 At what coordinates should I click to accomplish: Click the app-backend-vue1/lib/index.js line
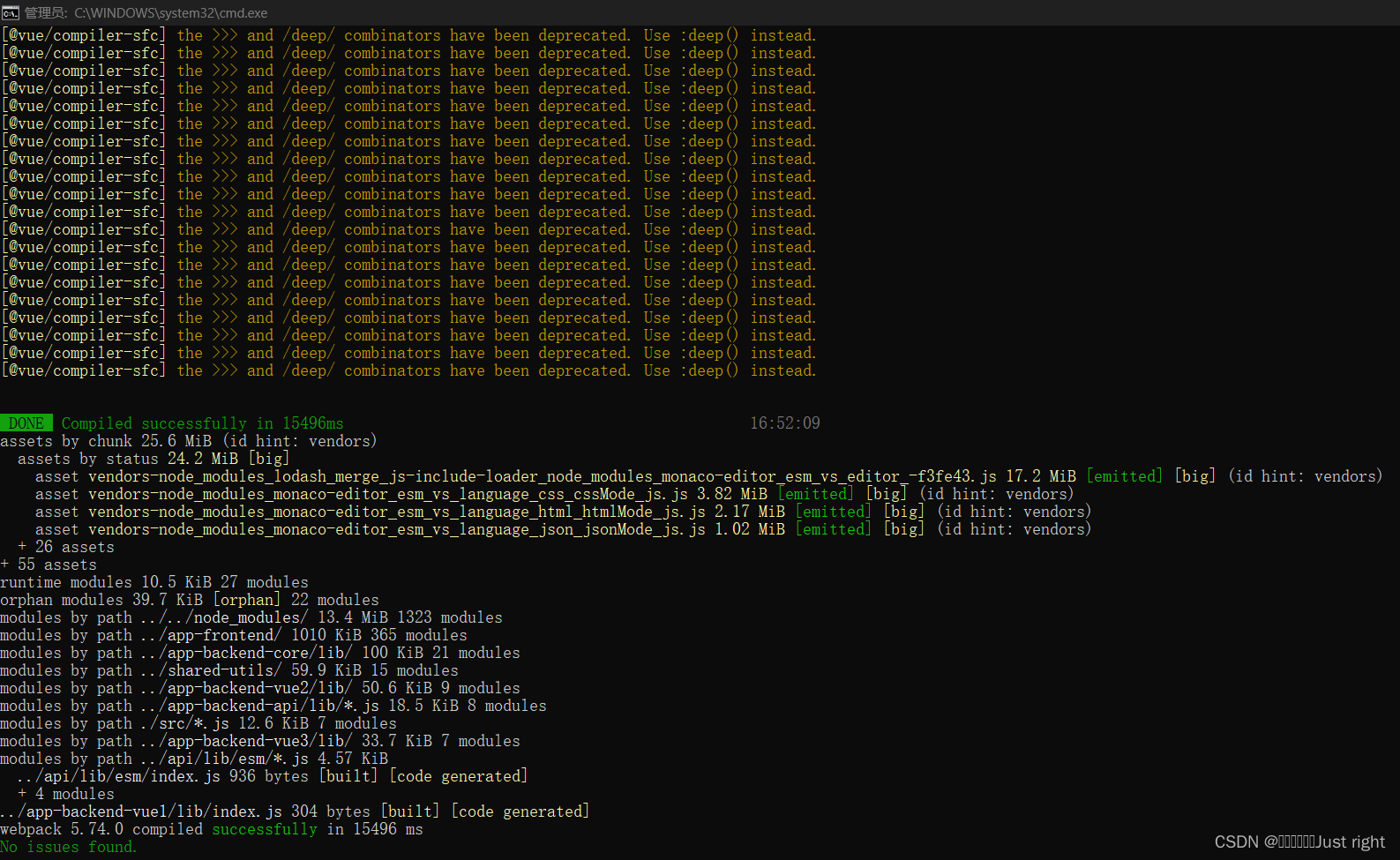click(295, 811)
